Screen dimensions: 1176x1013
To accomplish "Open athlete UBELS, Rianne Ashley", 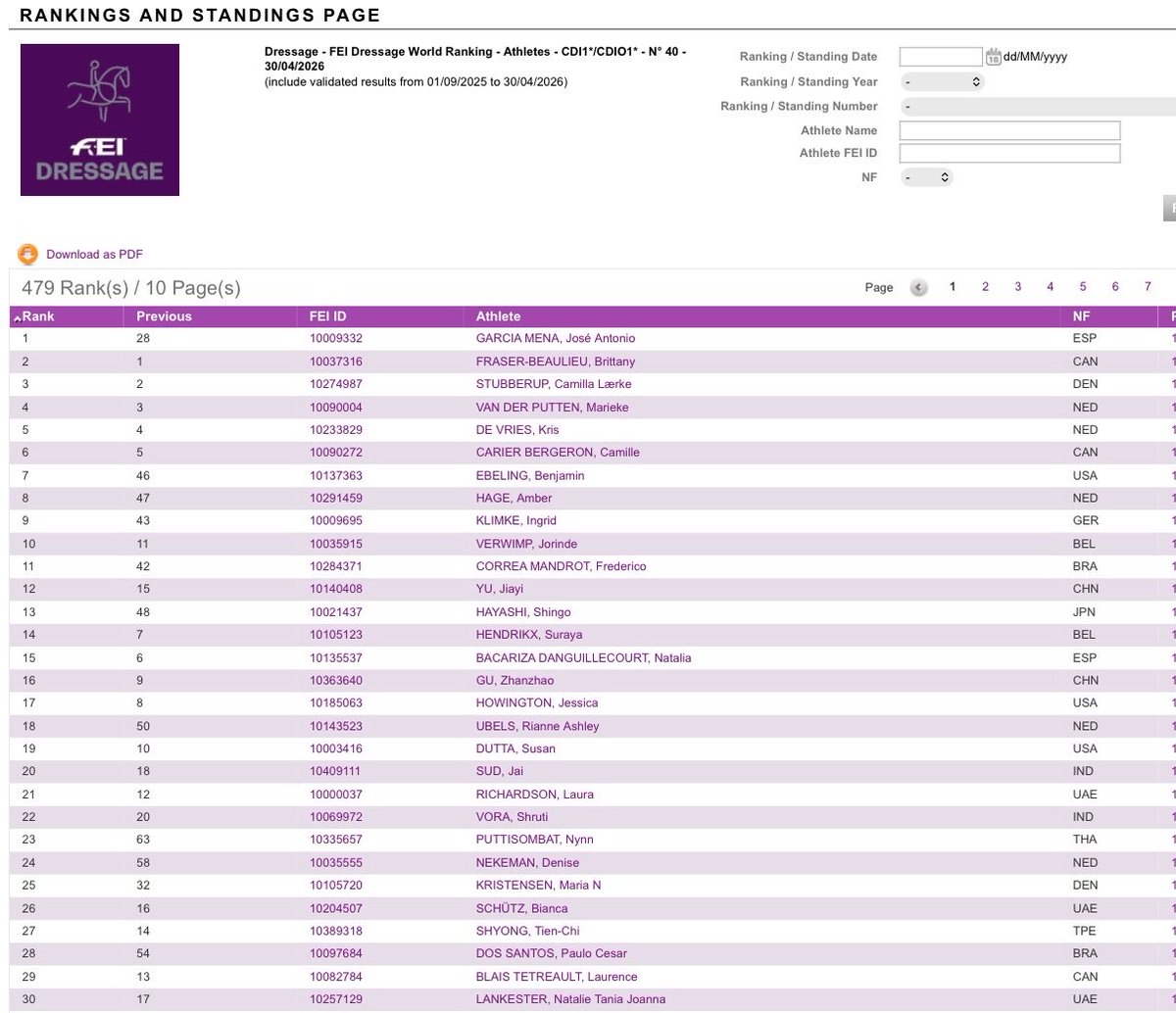I will tap(537, 726).
